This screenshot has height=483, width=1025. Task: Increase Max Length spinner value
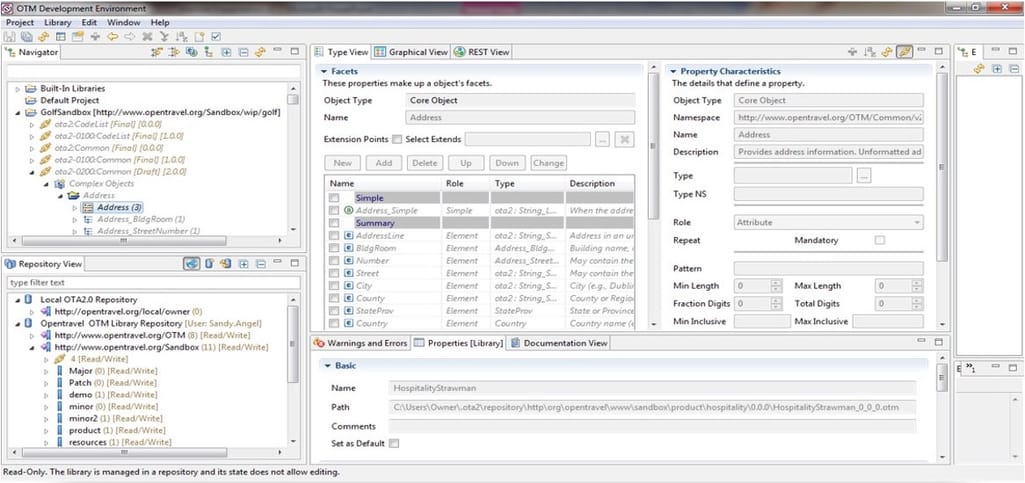click(x=917, y=283)
